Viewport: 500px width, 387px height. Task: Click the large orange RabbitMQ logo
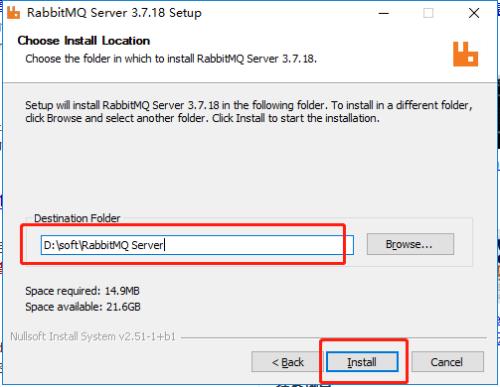tap(465, 54)
